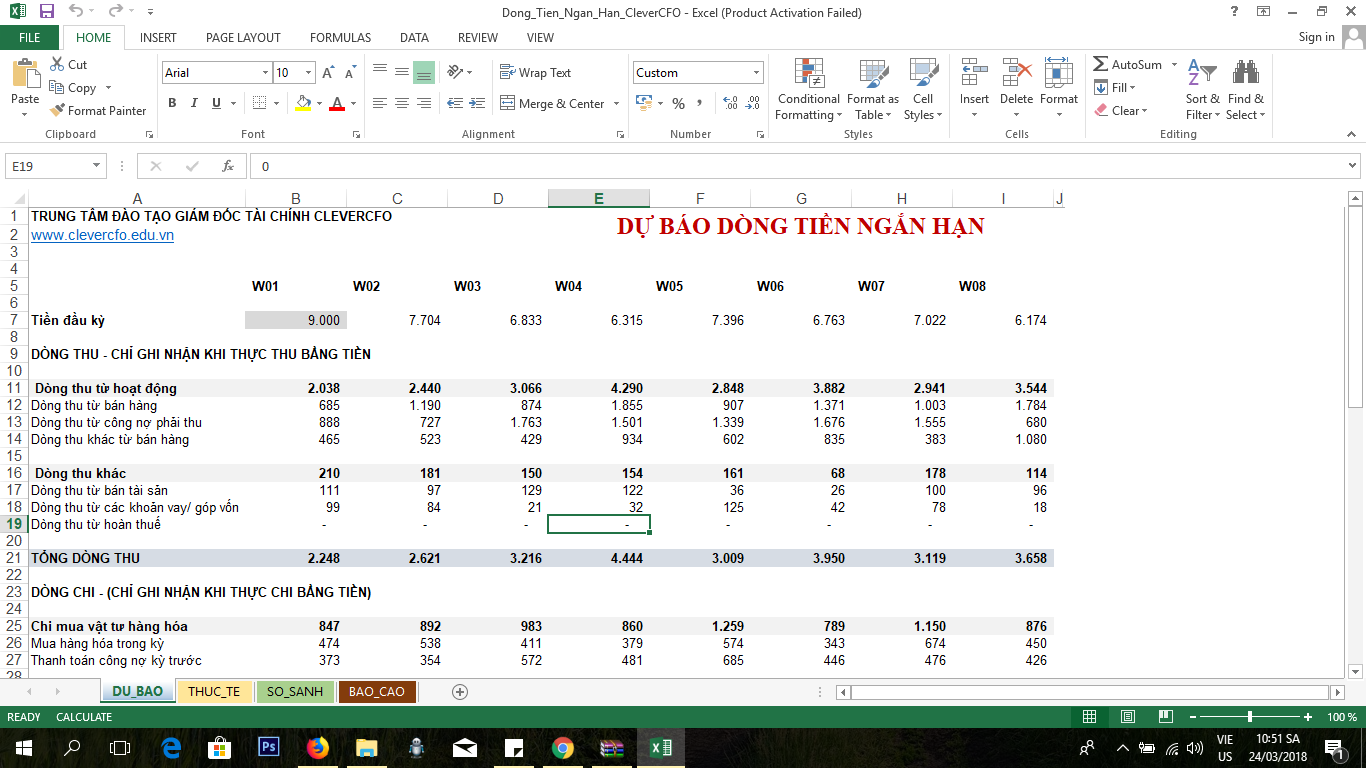Switch to the THUC_TE sheet tab
This screenshot has width=1366, height=768.
coord(214,692)
